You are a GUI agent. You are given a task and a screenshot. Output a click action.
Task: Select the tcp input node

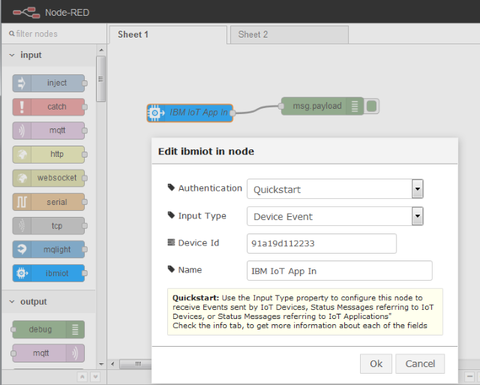49,226
